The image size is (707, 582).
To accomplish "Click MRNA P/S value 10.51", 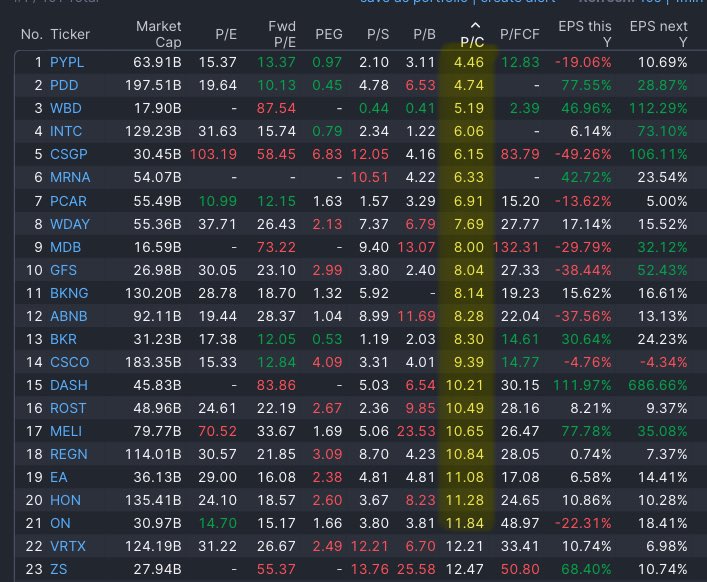I will pyautogui.click(x=370, y=177).
